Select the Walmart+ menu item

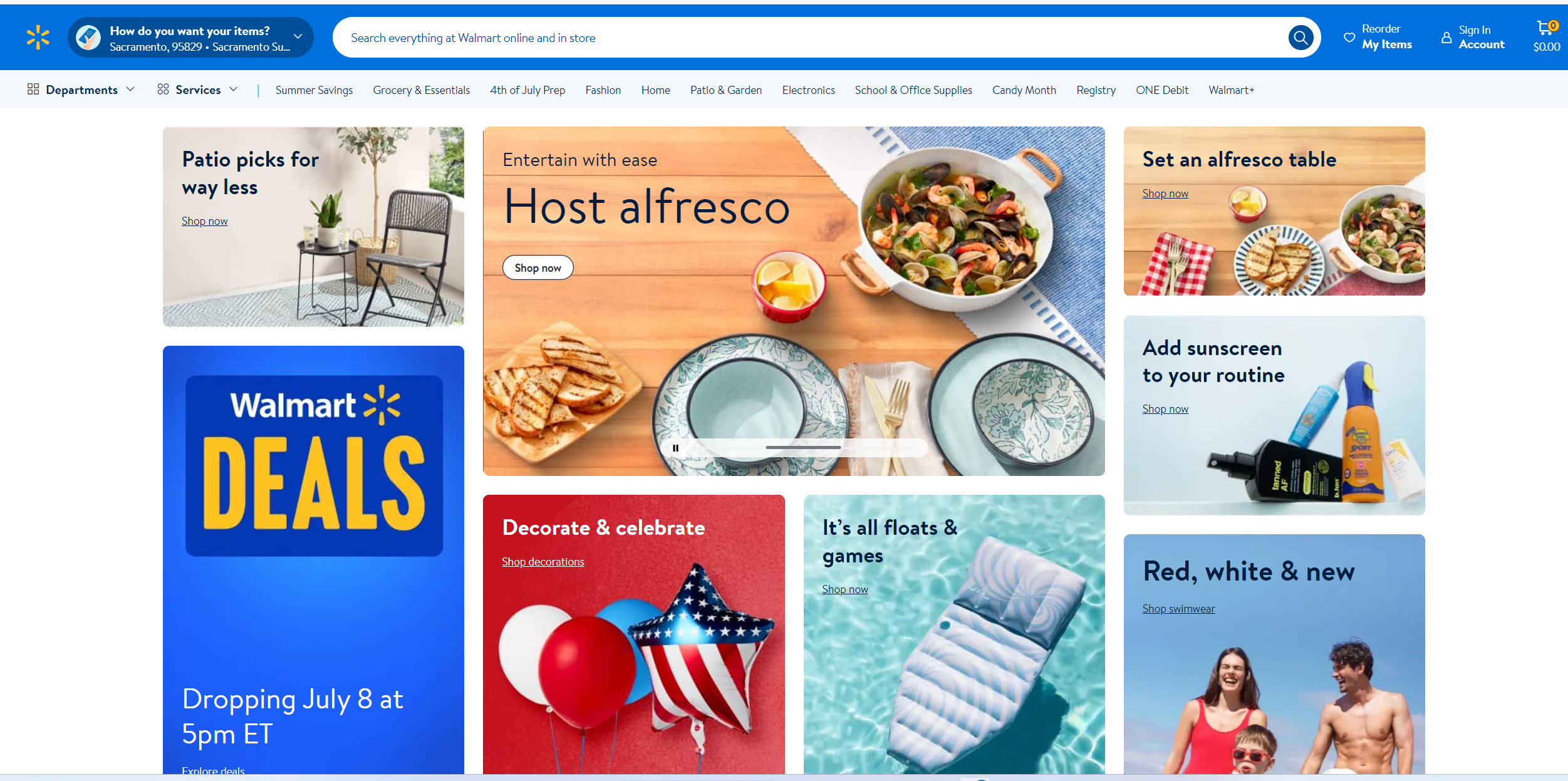click(1231, 90)
